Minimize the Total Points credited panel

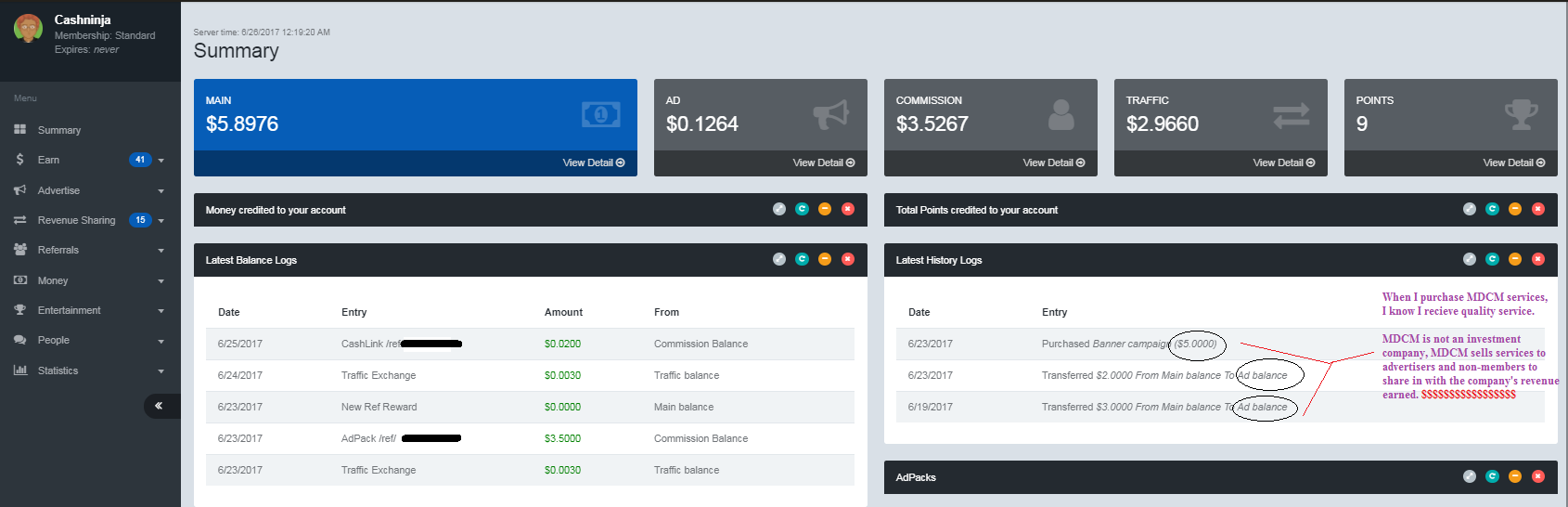[x=1515, y=209]
